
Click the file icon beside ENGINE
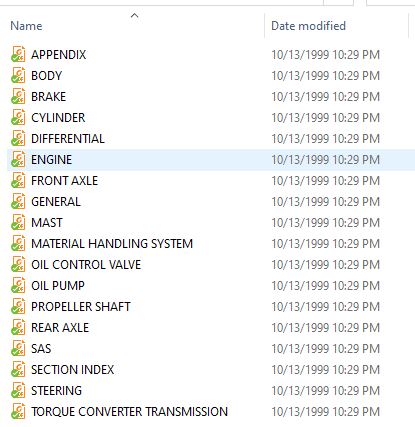point(18,159)
